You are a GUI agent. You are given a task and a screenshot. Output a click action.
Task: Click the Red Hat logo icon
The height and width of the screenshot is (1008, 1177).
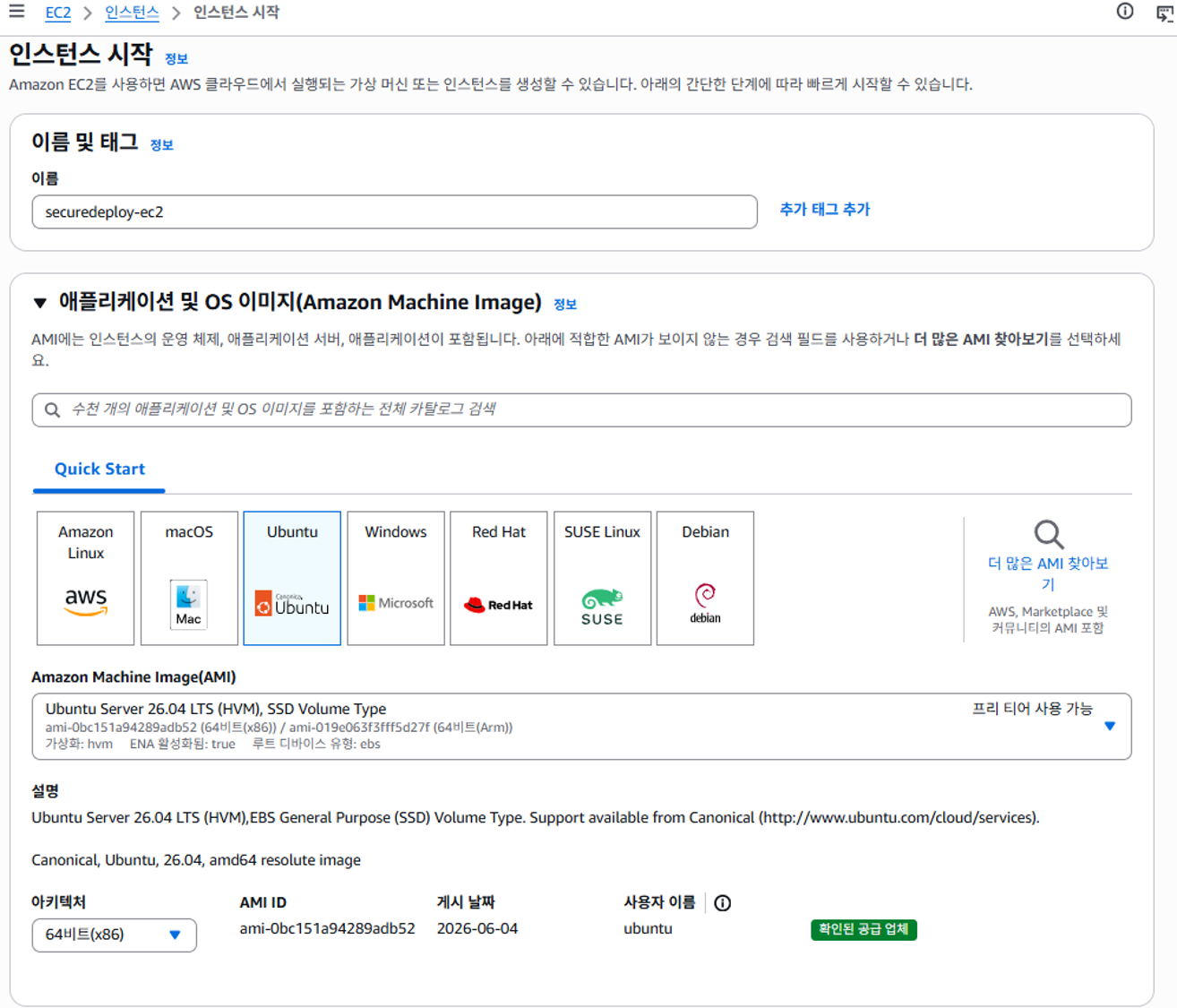(499, 605)
